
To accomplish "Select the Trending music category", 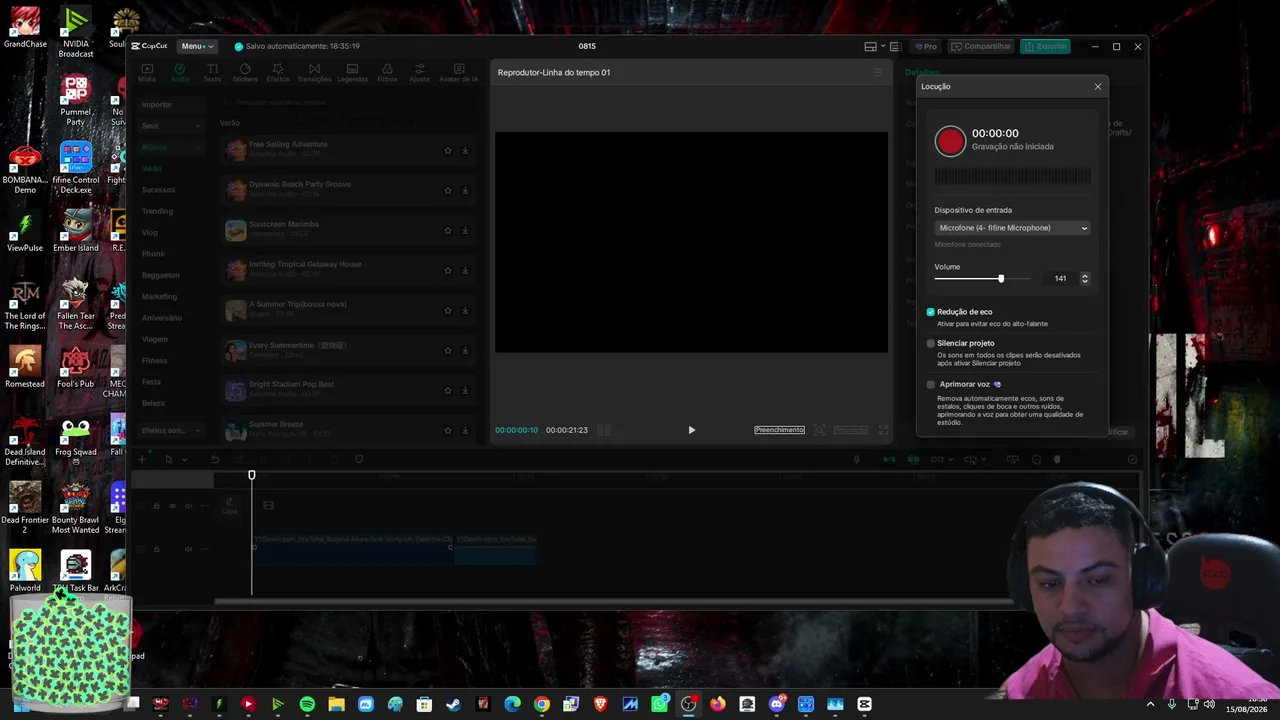I will (x=157, y=211).
